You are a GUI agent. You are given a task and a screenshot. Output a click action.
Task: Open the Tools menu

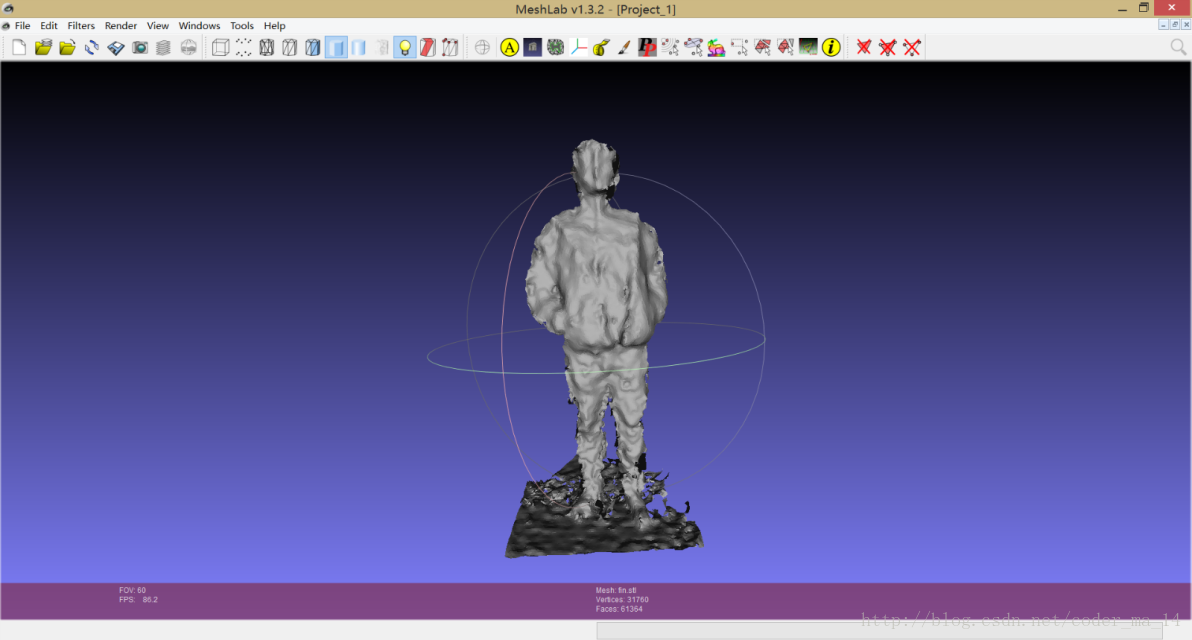[242, 25]
